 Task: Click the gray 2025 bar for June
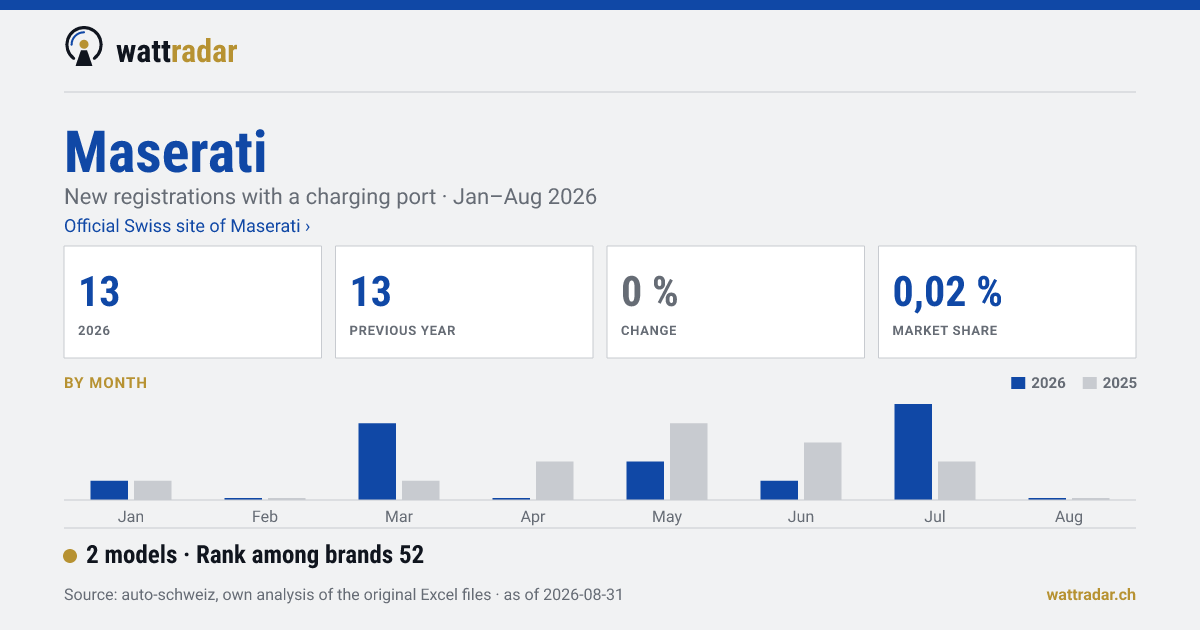[x=823, y=471]
